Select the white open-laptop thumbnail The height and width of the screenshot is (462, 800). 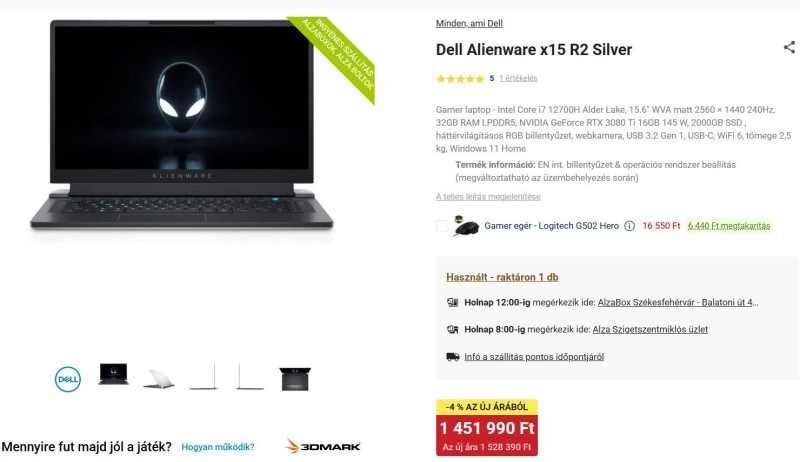point(159,378)
